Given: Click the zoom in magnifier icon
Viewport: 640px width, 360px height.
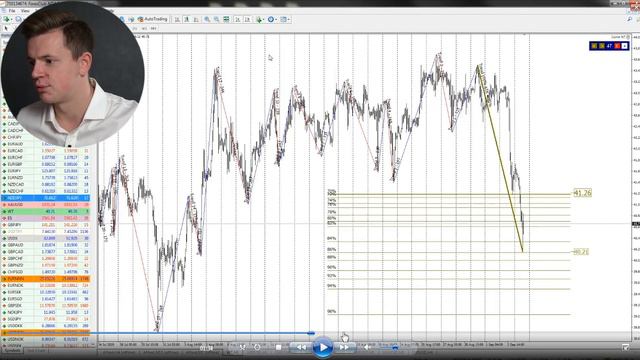Looking at the screenshot, I should 207,19.
